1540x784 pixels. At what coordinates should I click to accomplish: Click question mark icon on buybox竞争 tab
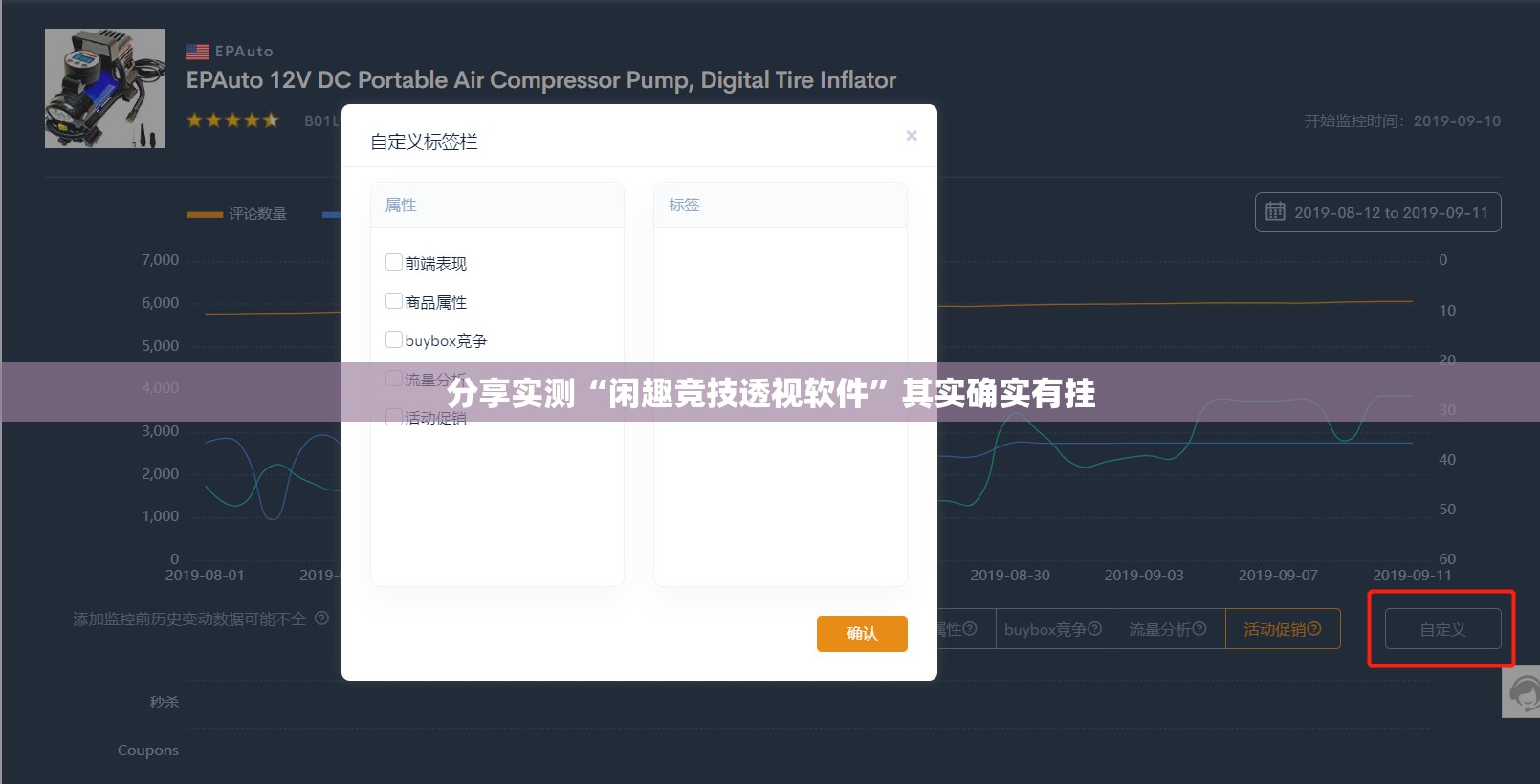point(1095,628)
